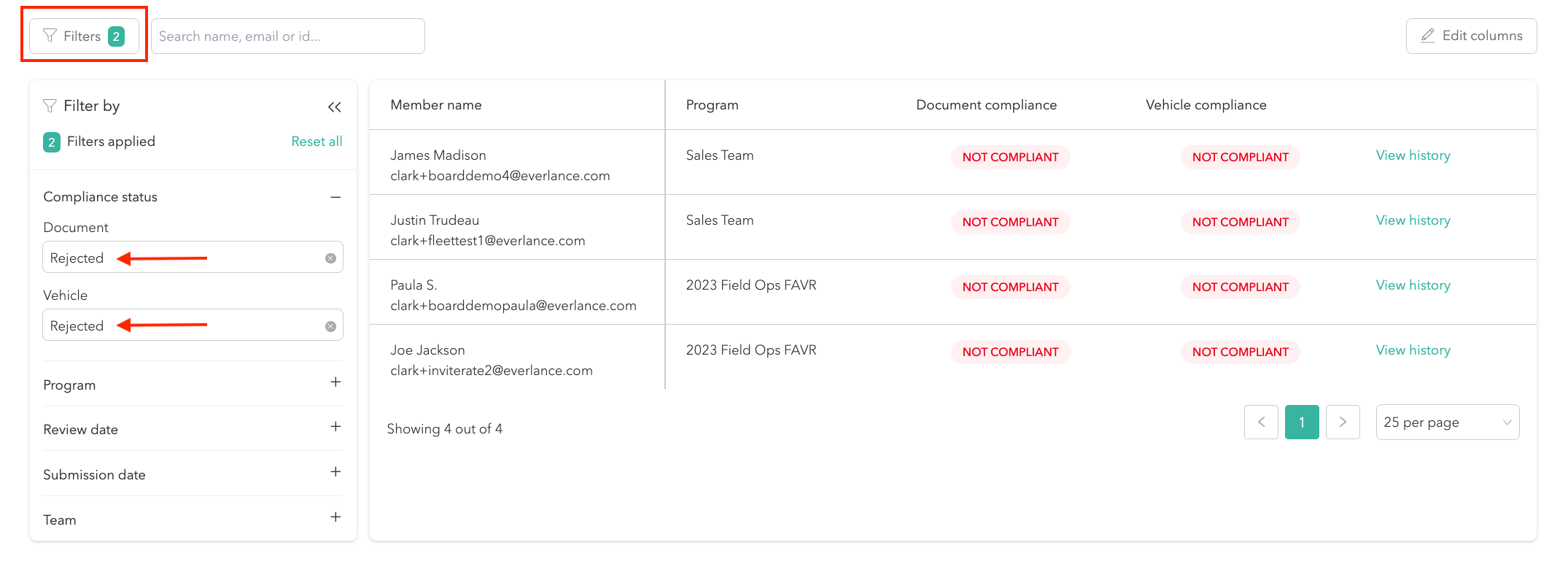
Task: Collapse the Compliance status filter section
Action: [335, 197]
